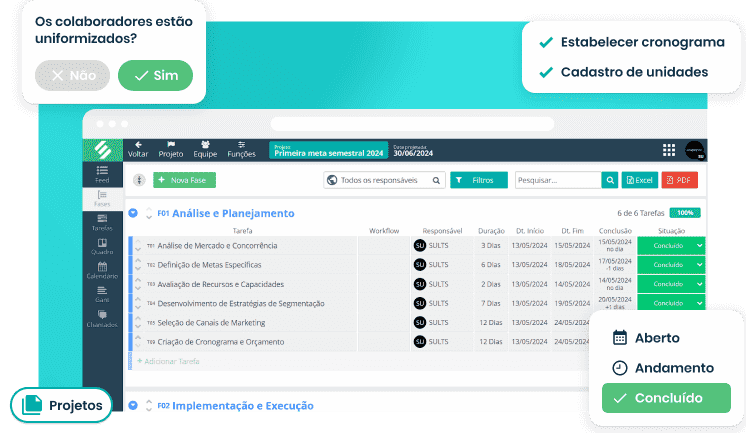Viewport: 746px width, 433px height.
Task: Click Adicionar Tarefa link
Action: tap(168, 361)
